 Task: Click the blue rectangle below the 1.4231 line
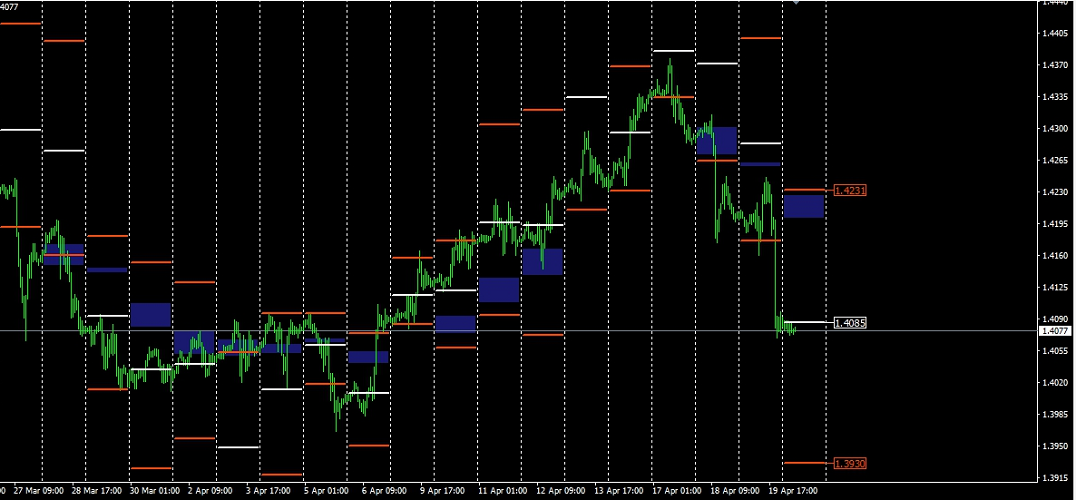coord(803,206)
